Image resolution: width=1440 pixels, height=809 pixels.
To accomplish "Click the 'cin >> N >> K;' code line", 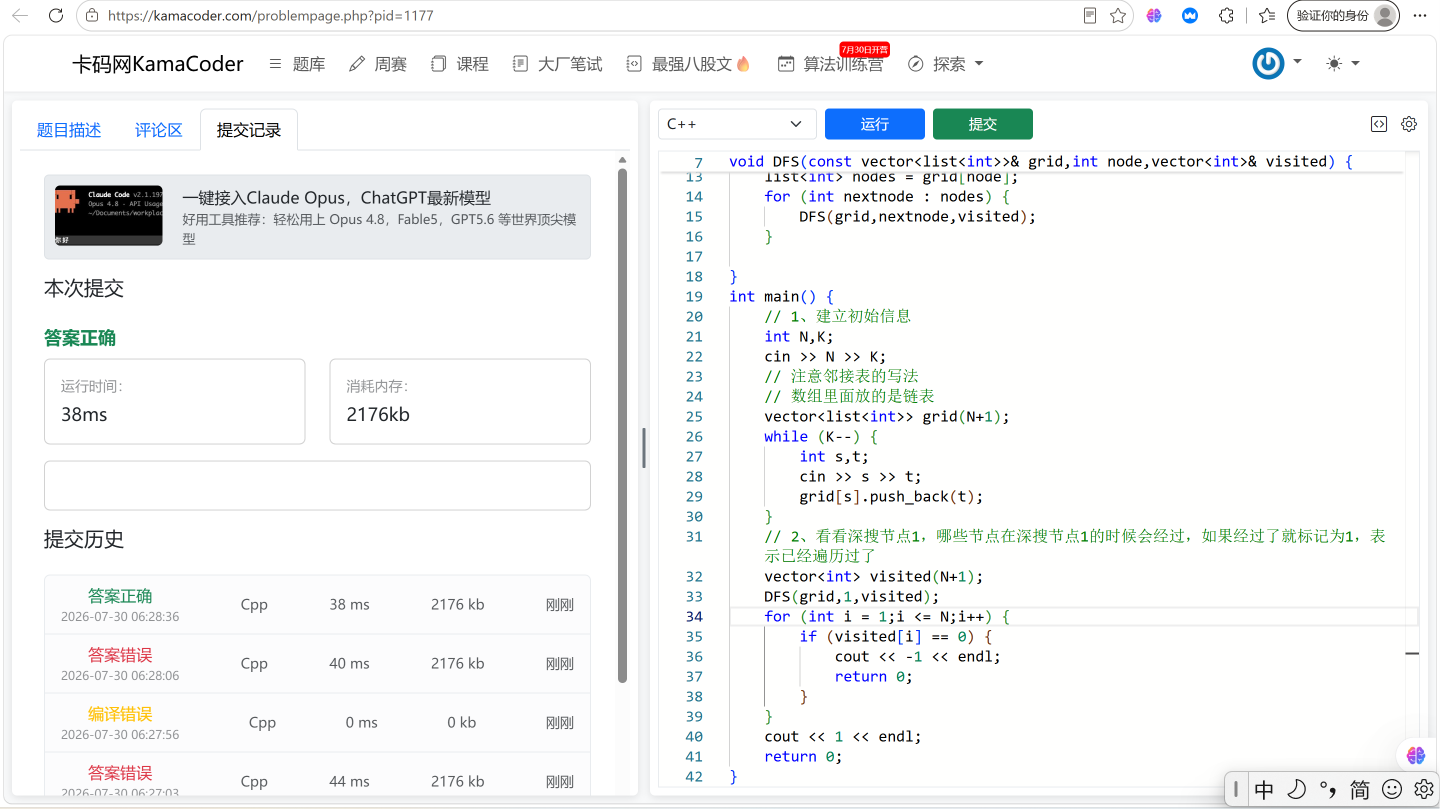I will 825,356.
